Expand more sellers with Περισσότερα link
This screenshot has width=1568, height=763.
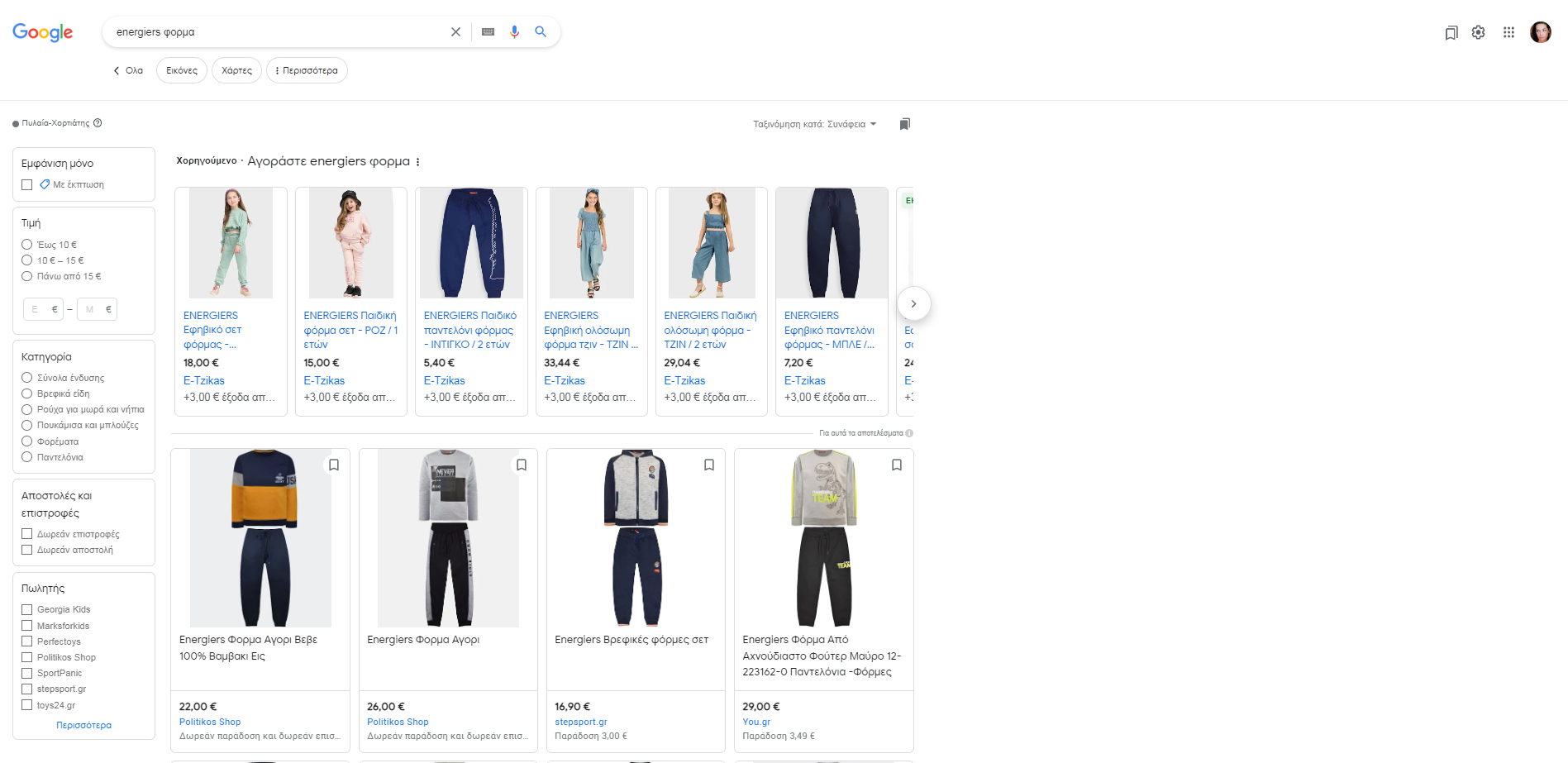click(83, 725)
